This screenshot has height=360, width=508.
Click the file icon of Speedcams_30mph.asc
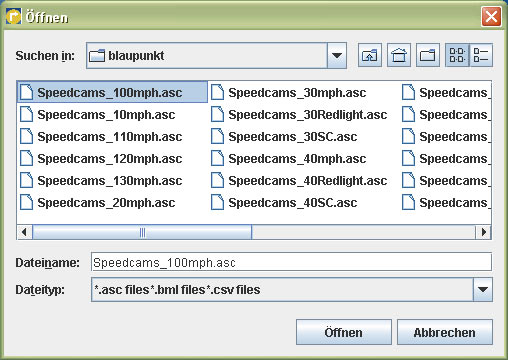tap(217, 92)
